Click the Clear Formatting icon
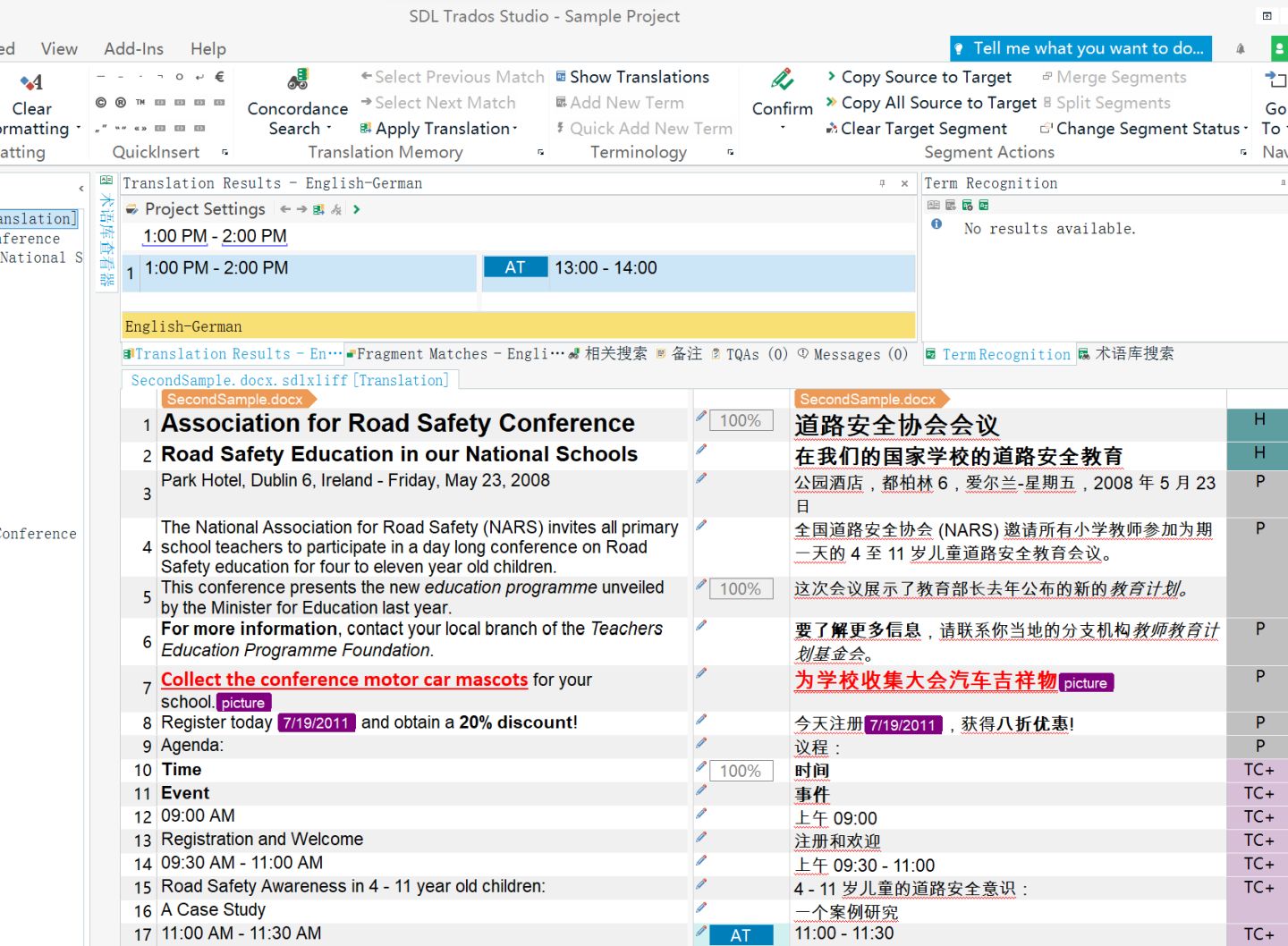Viewport: 1288px width, 946px height. (31, 83)
